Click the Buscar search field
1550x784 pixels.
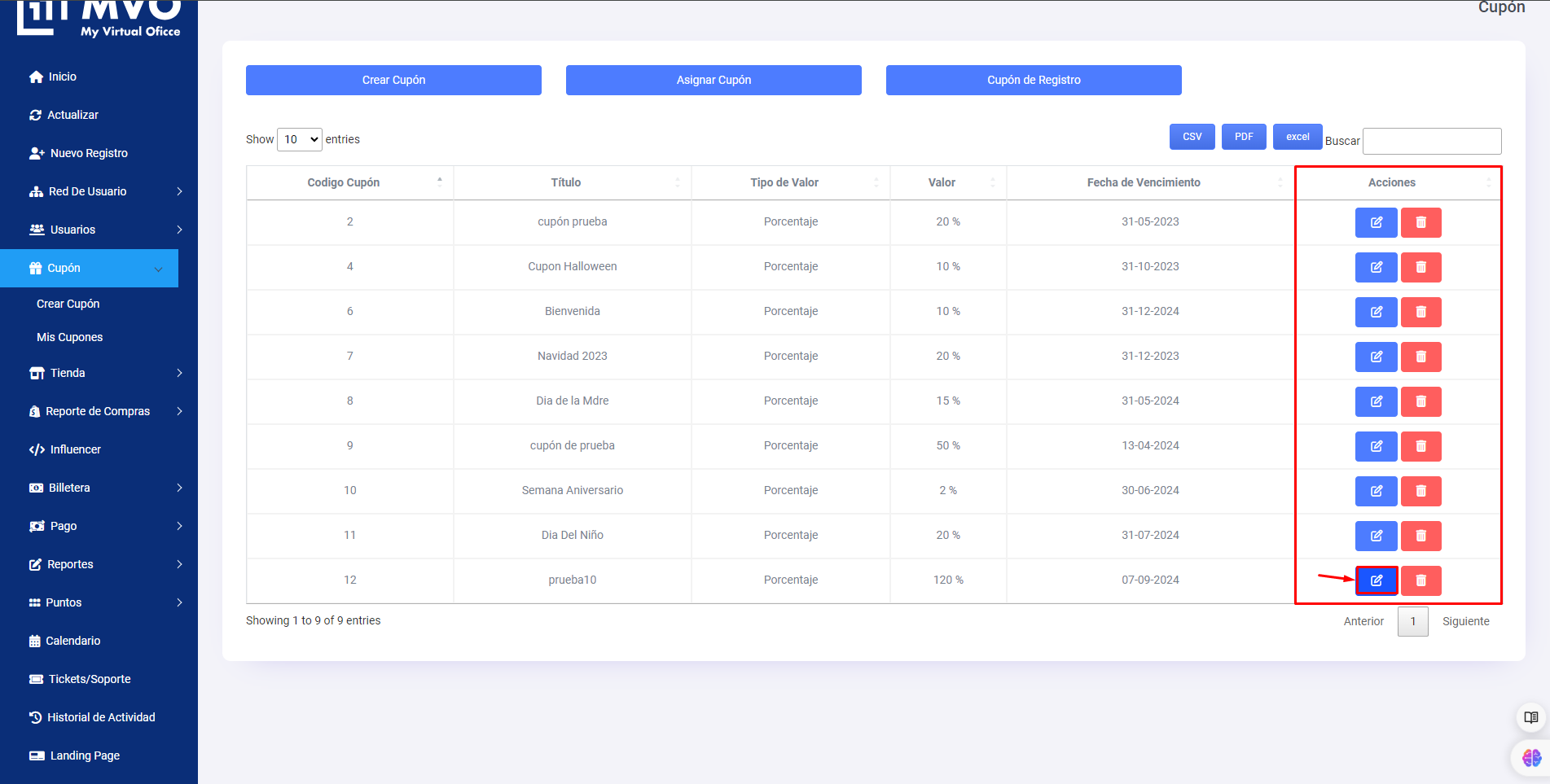click(1431, 141)
